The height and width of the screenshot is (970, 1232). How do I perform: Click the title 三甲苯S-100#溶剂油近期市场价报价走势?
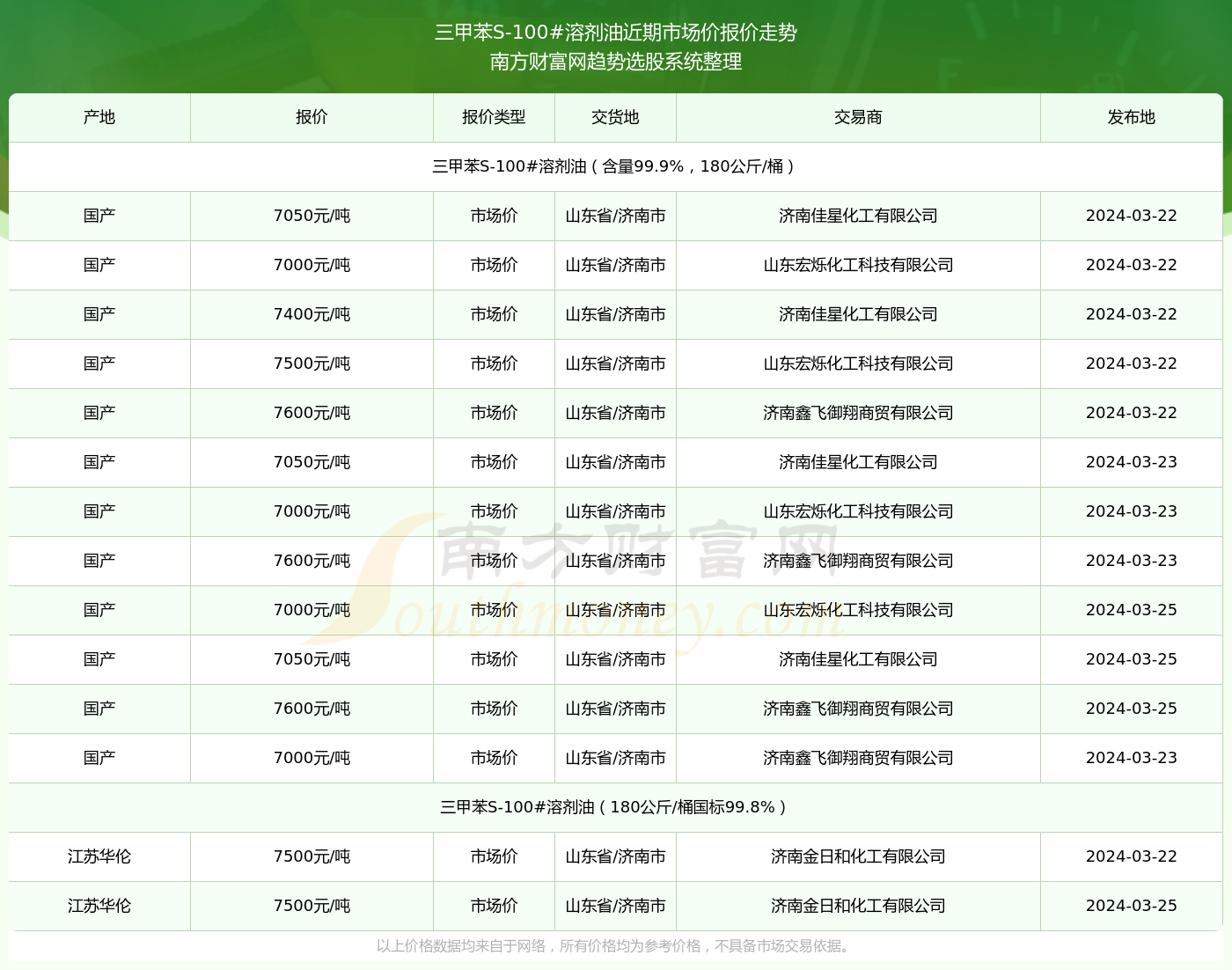616,33
